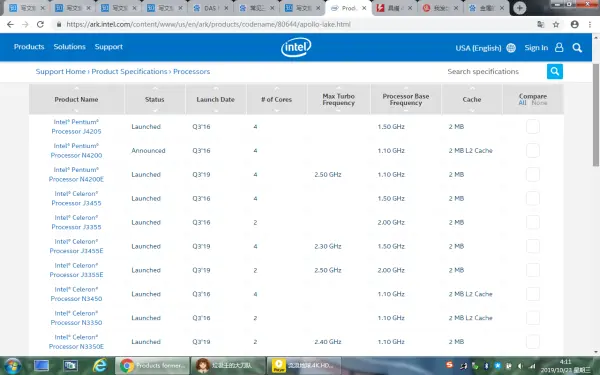600x375 pixels.
Task: Click the scrollbar down arrow
Action: [596, 352]
